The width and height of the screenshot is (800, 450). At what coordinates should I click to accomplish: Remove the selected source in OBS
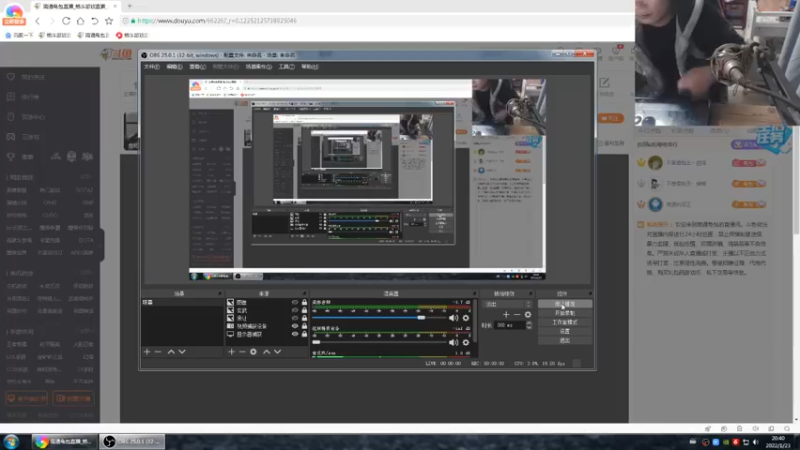tap(242, 352)
